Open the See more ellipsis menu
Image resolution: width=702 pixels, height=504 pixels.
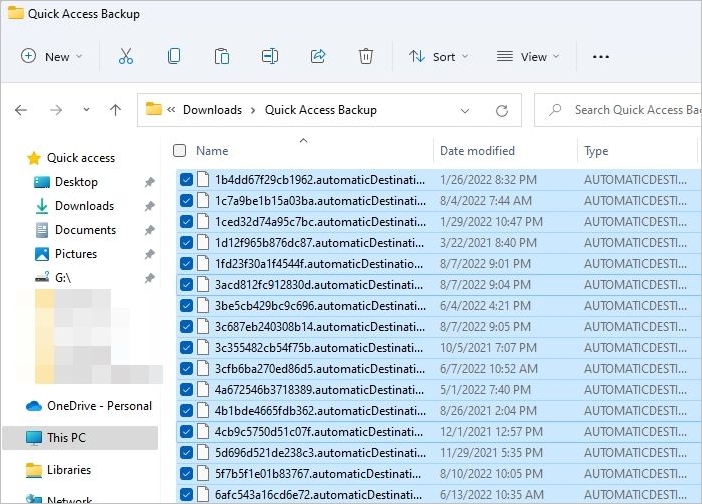pyautogui.click(x=600, y=57)
